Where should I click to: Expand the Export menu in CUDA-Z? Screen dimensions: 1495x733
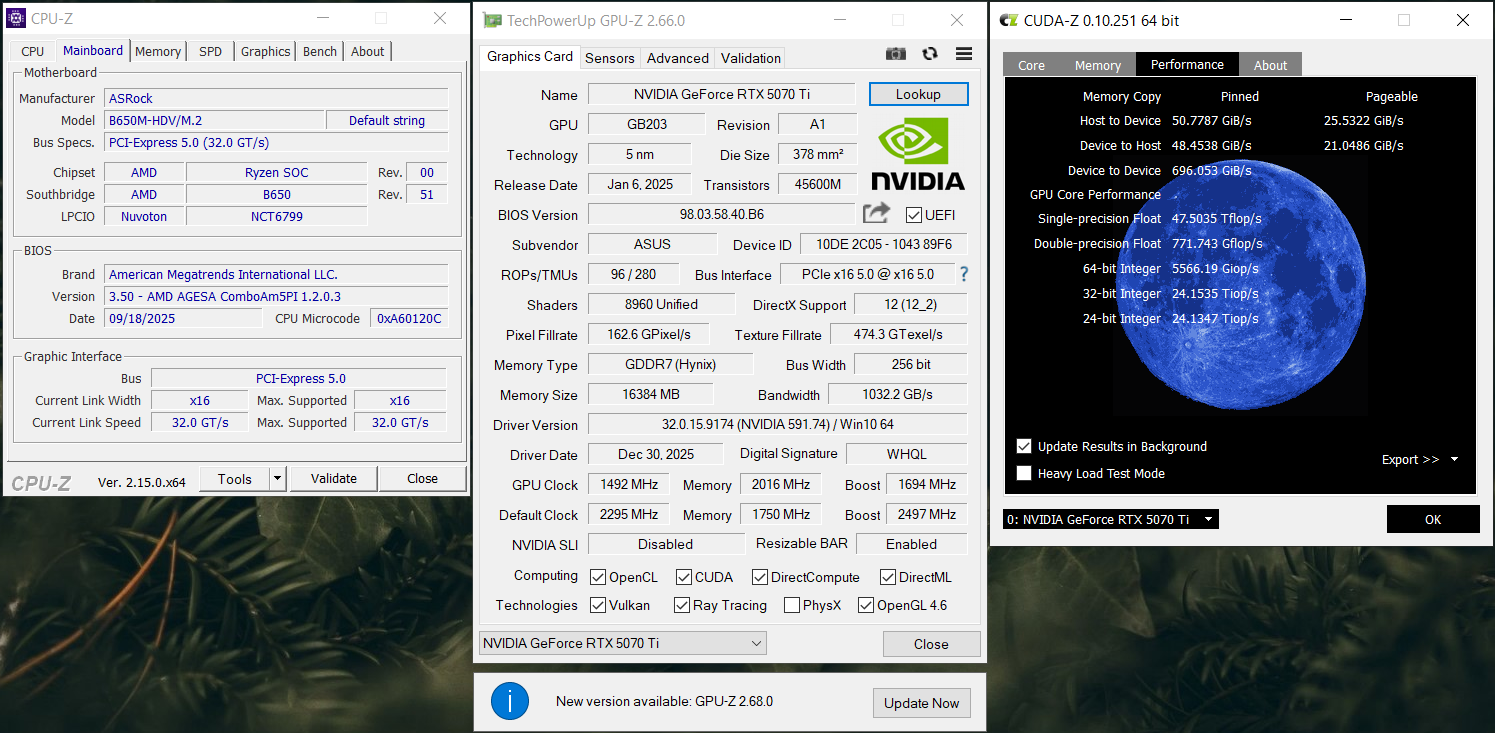coord(1420,459)
